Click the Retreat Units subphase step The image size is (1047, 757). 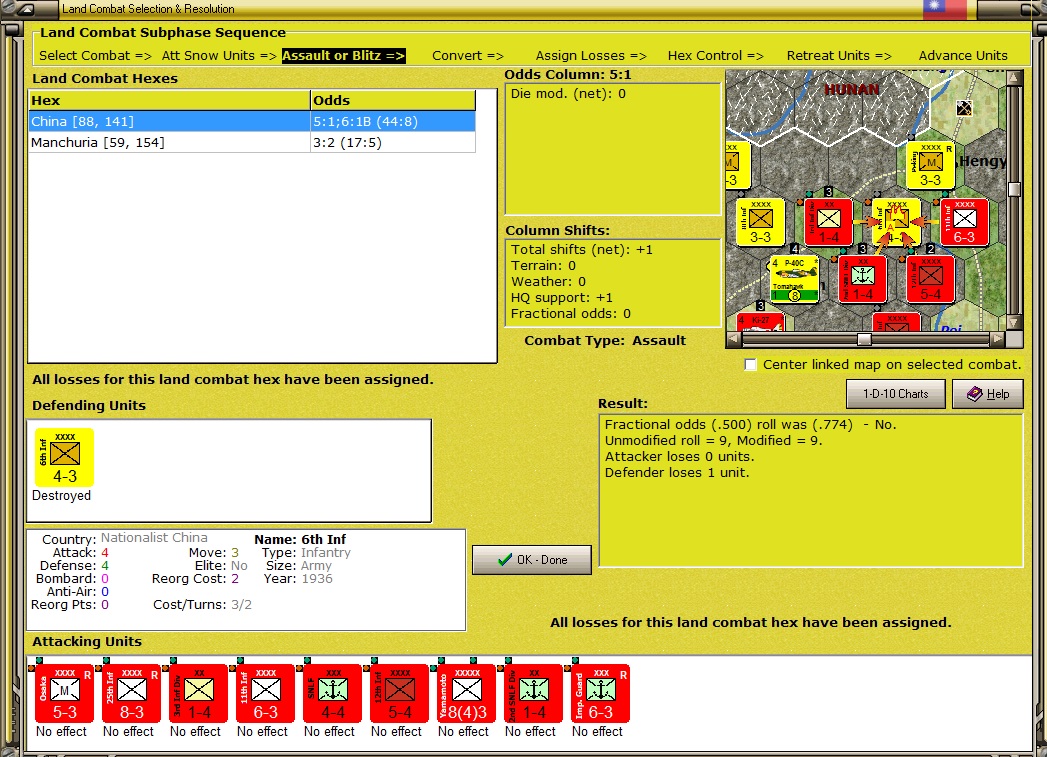(x=839, y=55)
